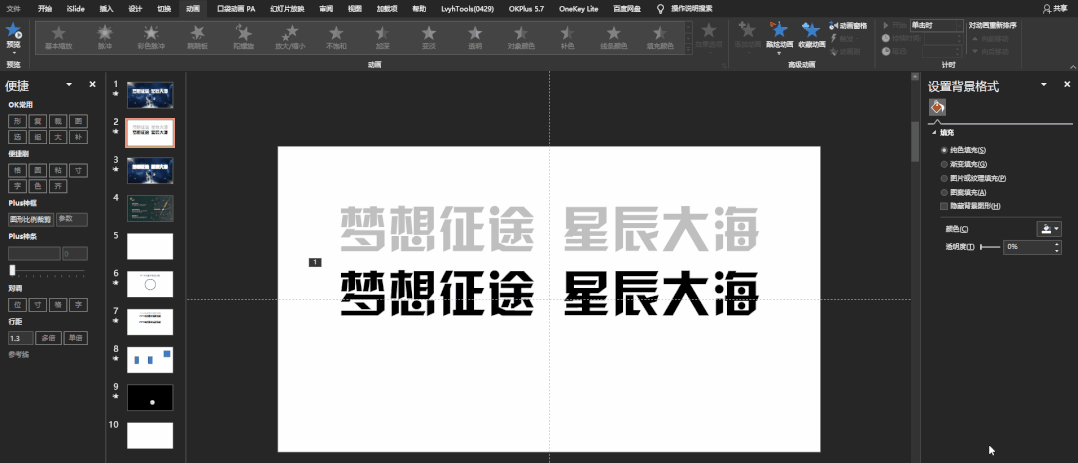This screenshot has height=463, width=1078.
Task: Select the 放大/缩小 animation
Action: click(289, 38)
